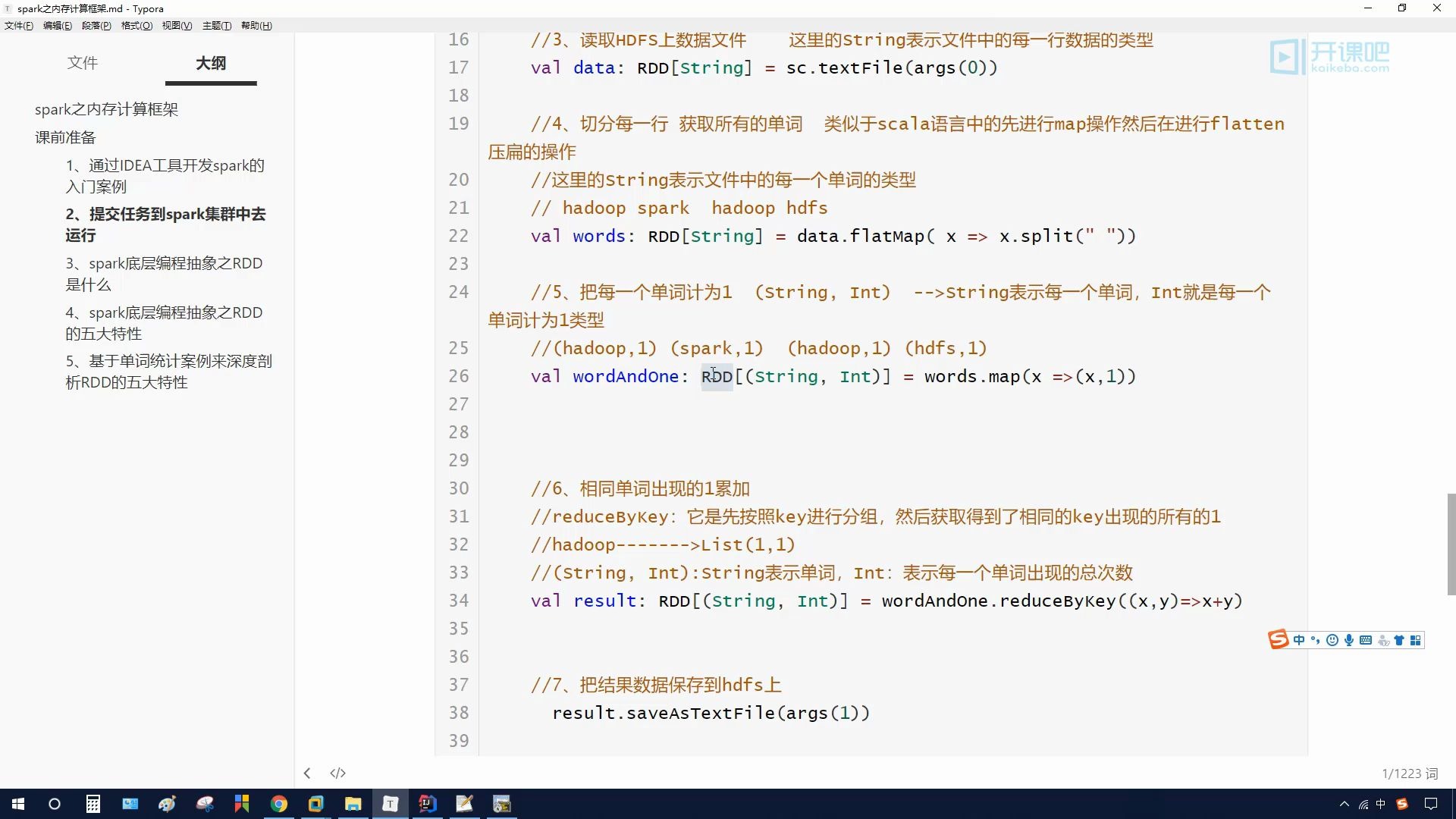
Task: Toggle punctuation mode on the Sogou bar
Action: (1315, 640)
